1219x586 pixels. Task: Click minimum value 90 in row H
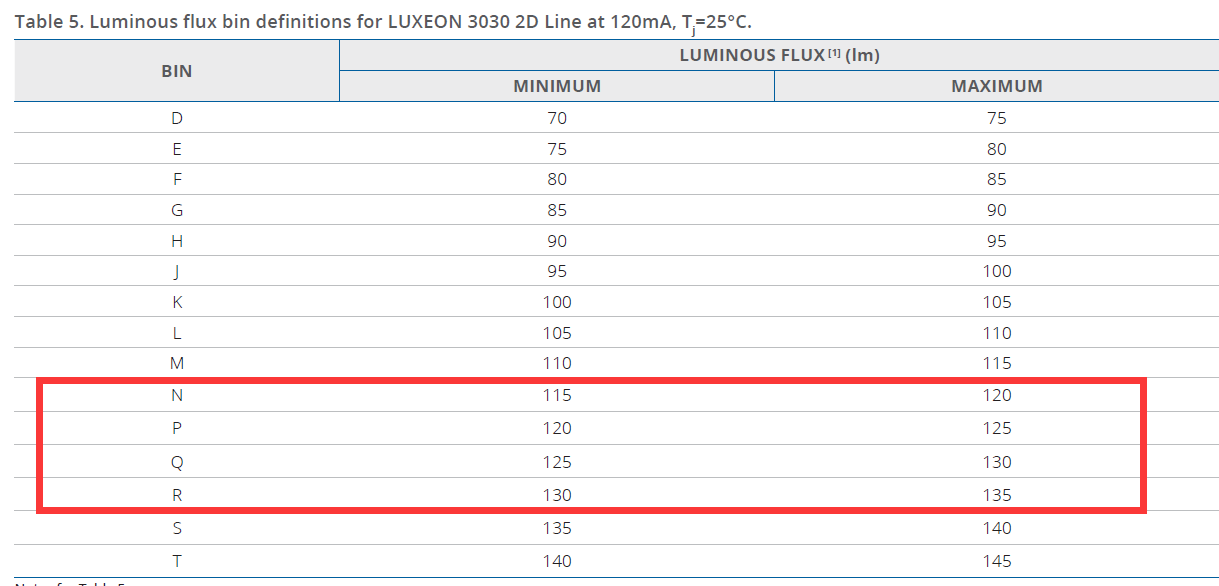pos(557,241)
